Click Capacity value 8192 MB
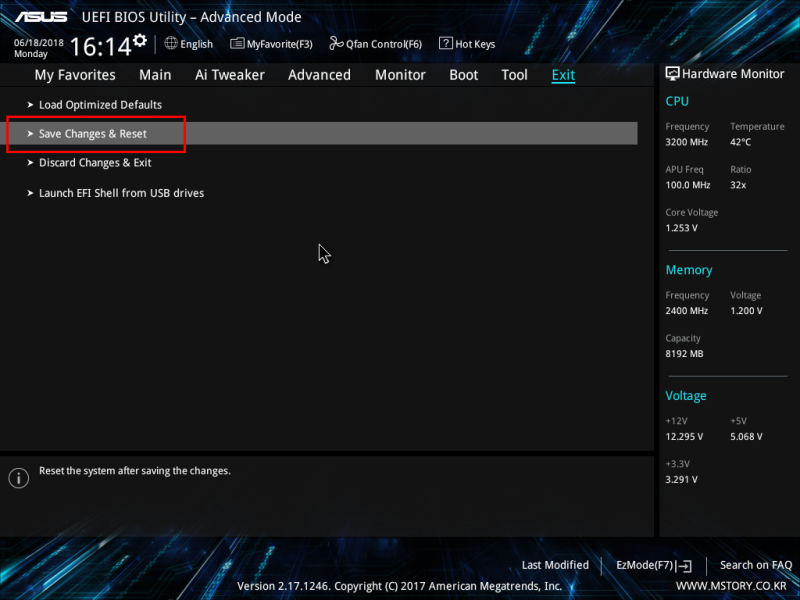 (684, 353)
